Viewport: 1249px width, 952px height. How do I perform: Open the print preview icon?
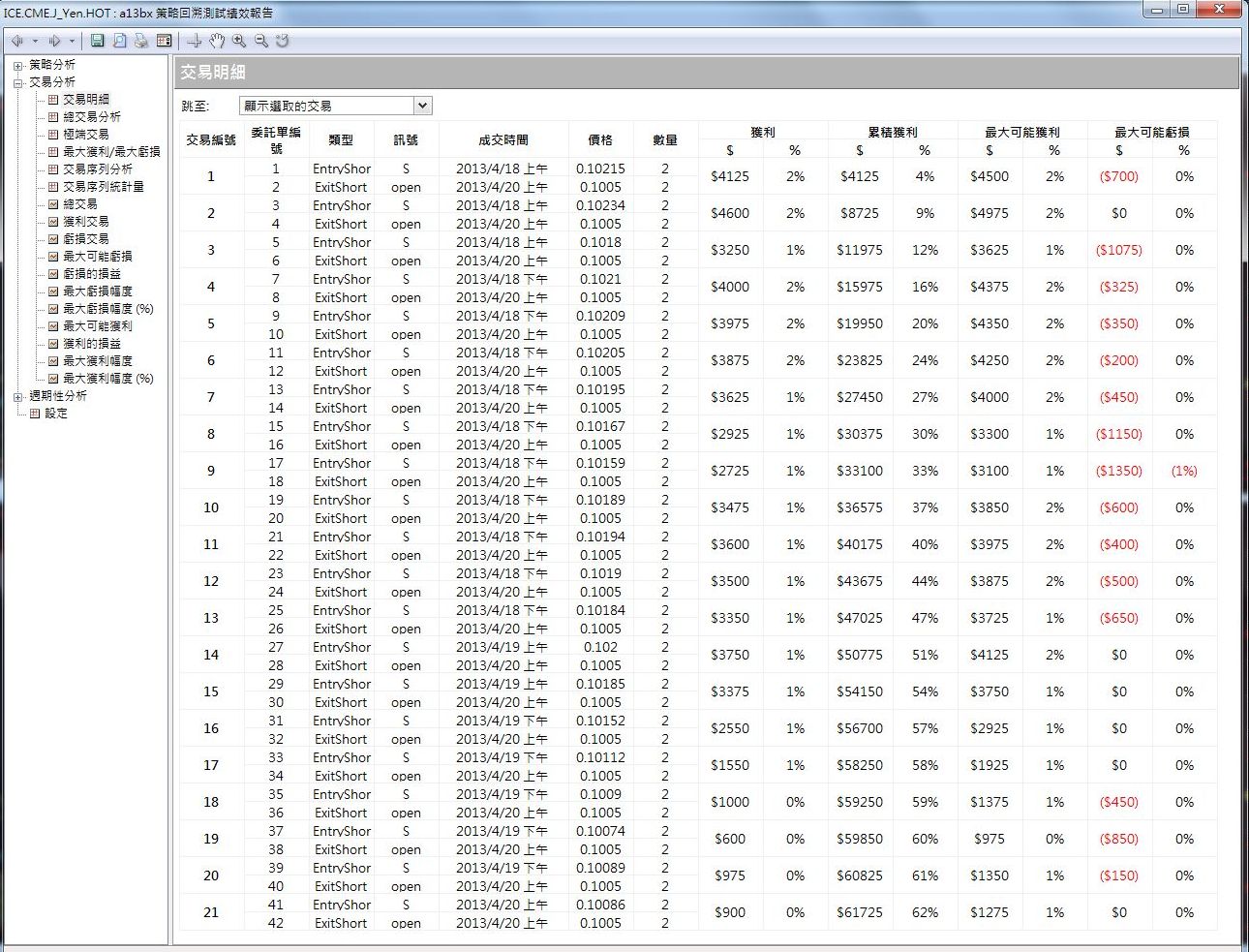coord(119,41)
